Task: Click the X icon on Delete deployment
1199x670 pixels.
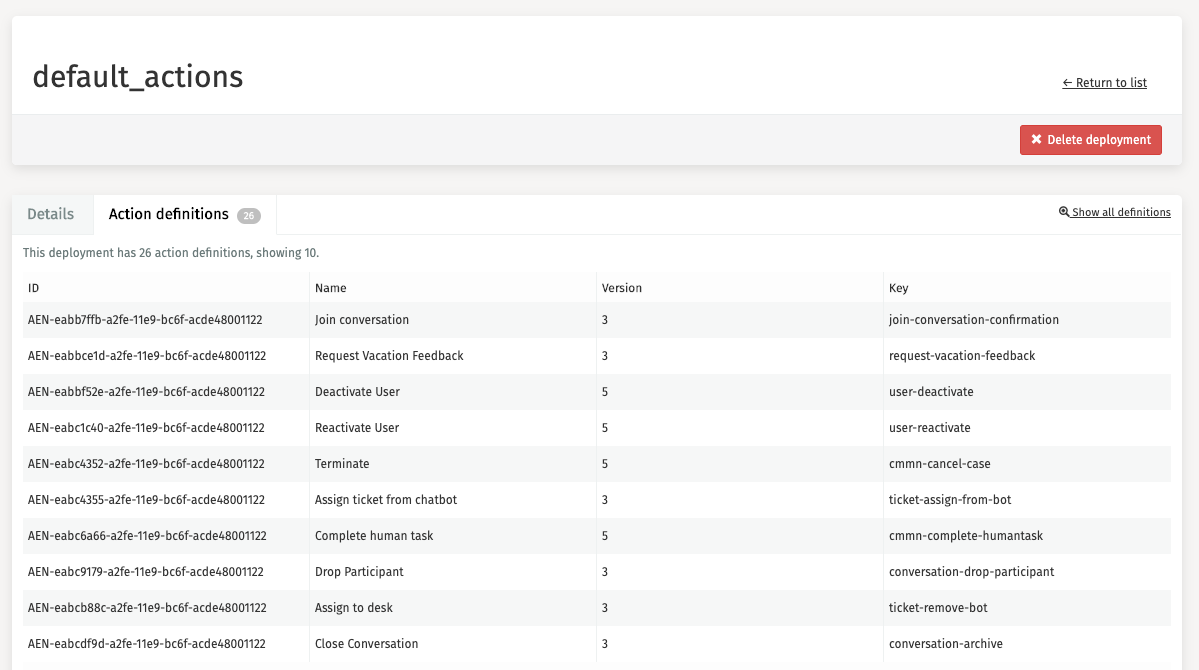Action: pyautogui.click(x=1037, y=140)
